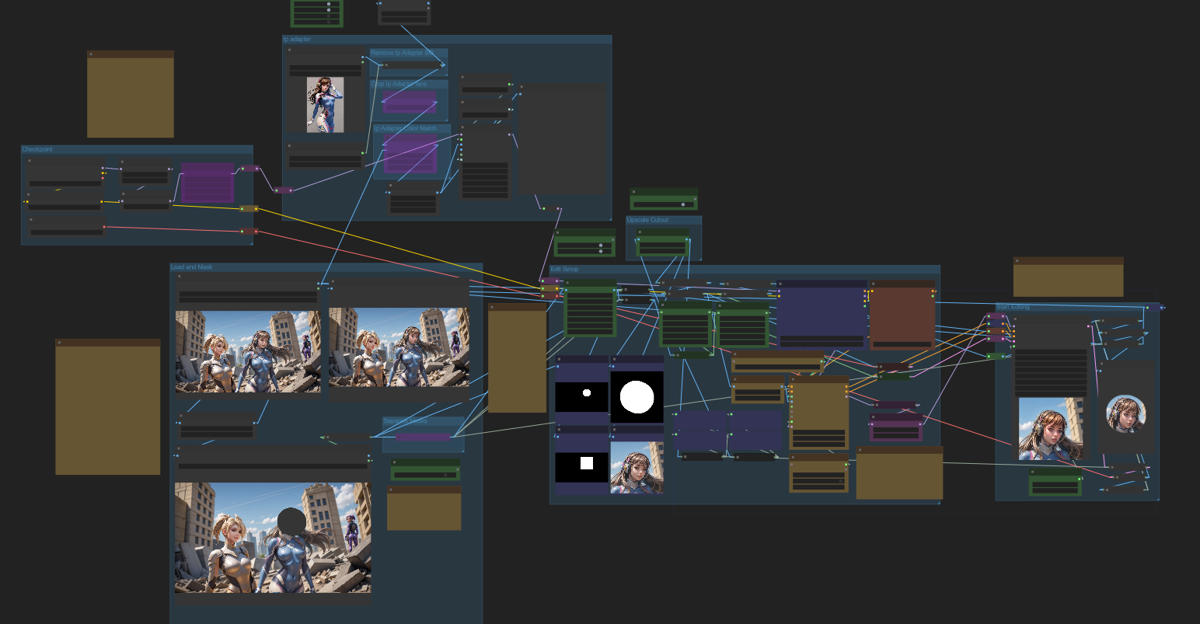1200x624 pixels.
Task: Open the checkpoint name dropdown in the Checkpoint group
Action: (x=65, y=183)
